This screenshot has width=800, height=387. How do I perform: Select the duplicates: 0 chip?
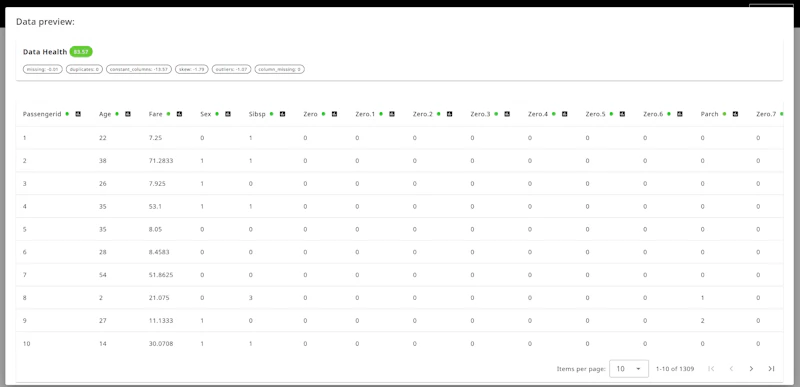(x=84, y=69)
